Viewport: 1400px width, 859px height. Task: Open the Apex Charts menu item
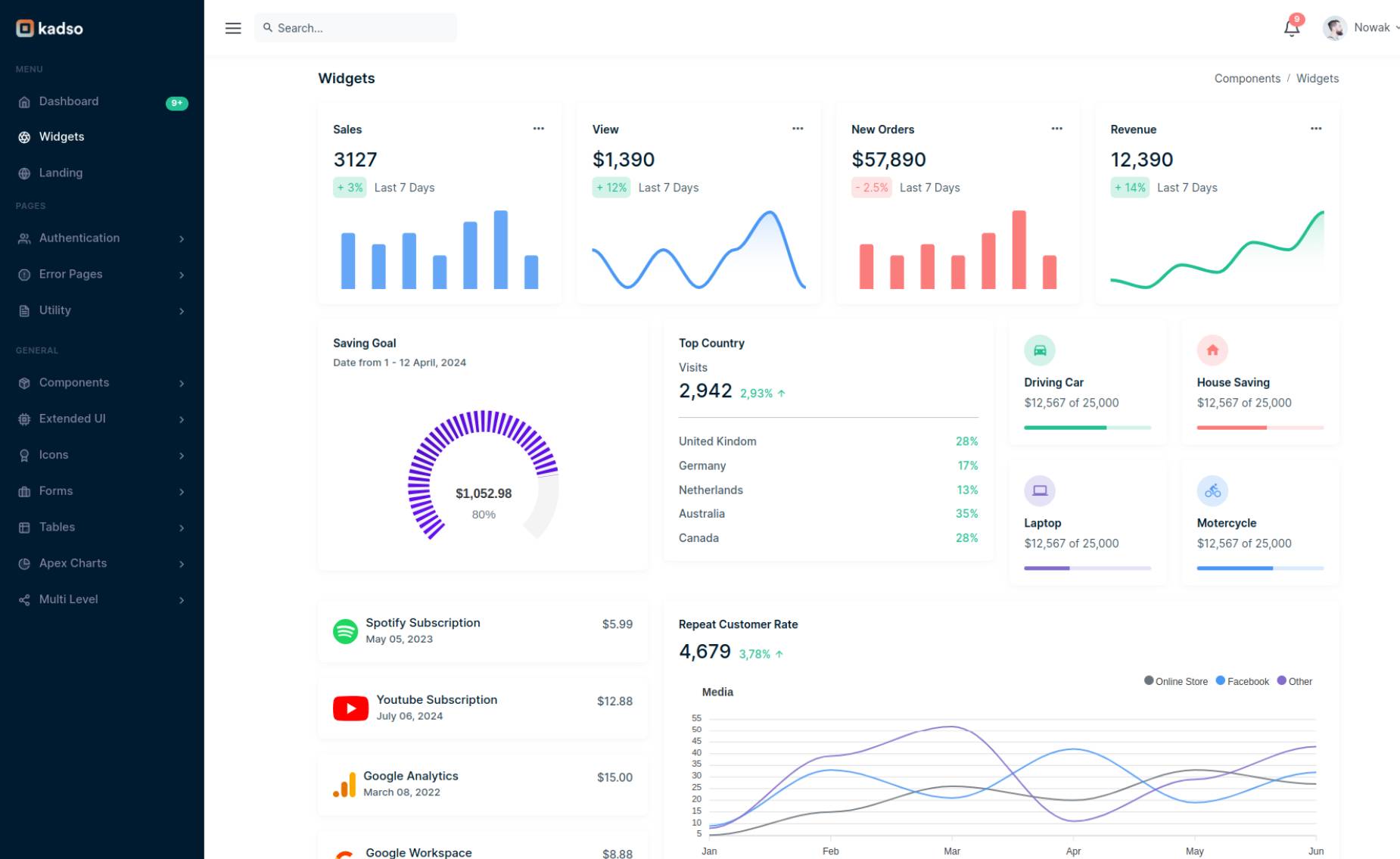coord(102,564)
